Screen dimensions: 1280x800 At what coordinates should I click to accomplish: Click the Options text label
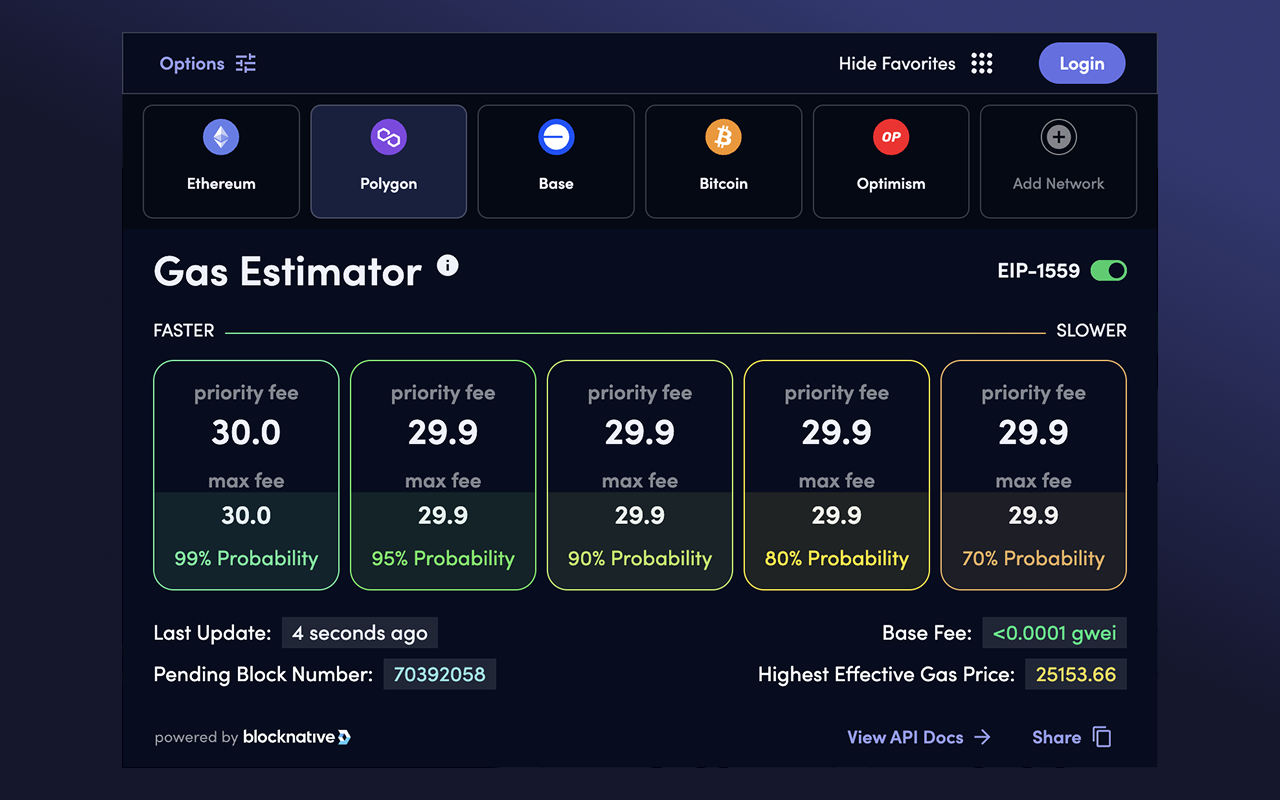click(x=192, y=64)
